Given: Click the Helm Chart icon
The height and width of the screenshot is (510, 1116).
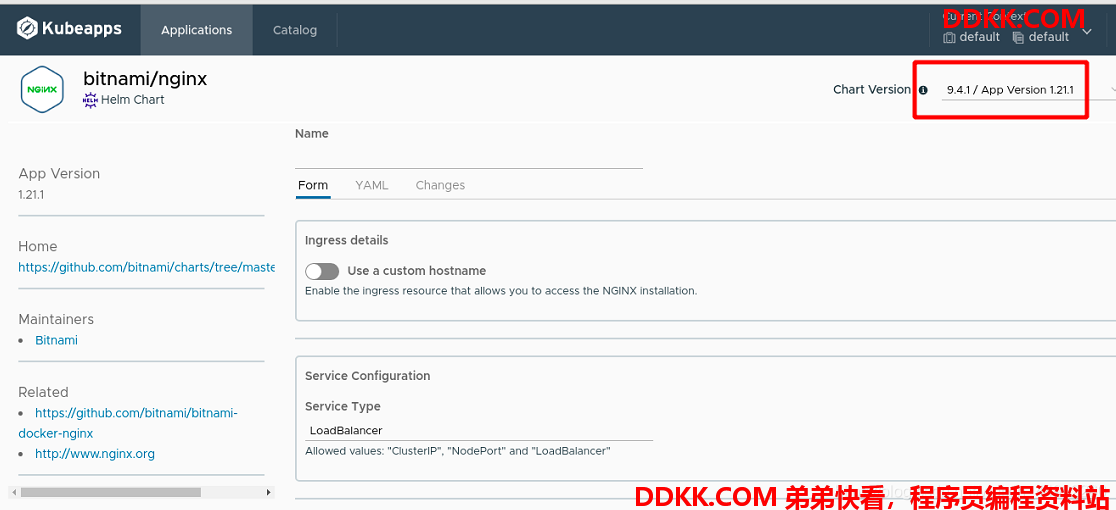Looking at the screenshot, I should click(x=90, y=100).
